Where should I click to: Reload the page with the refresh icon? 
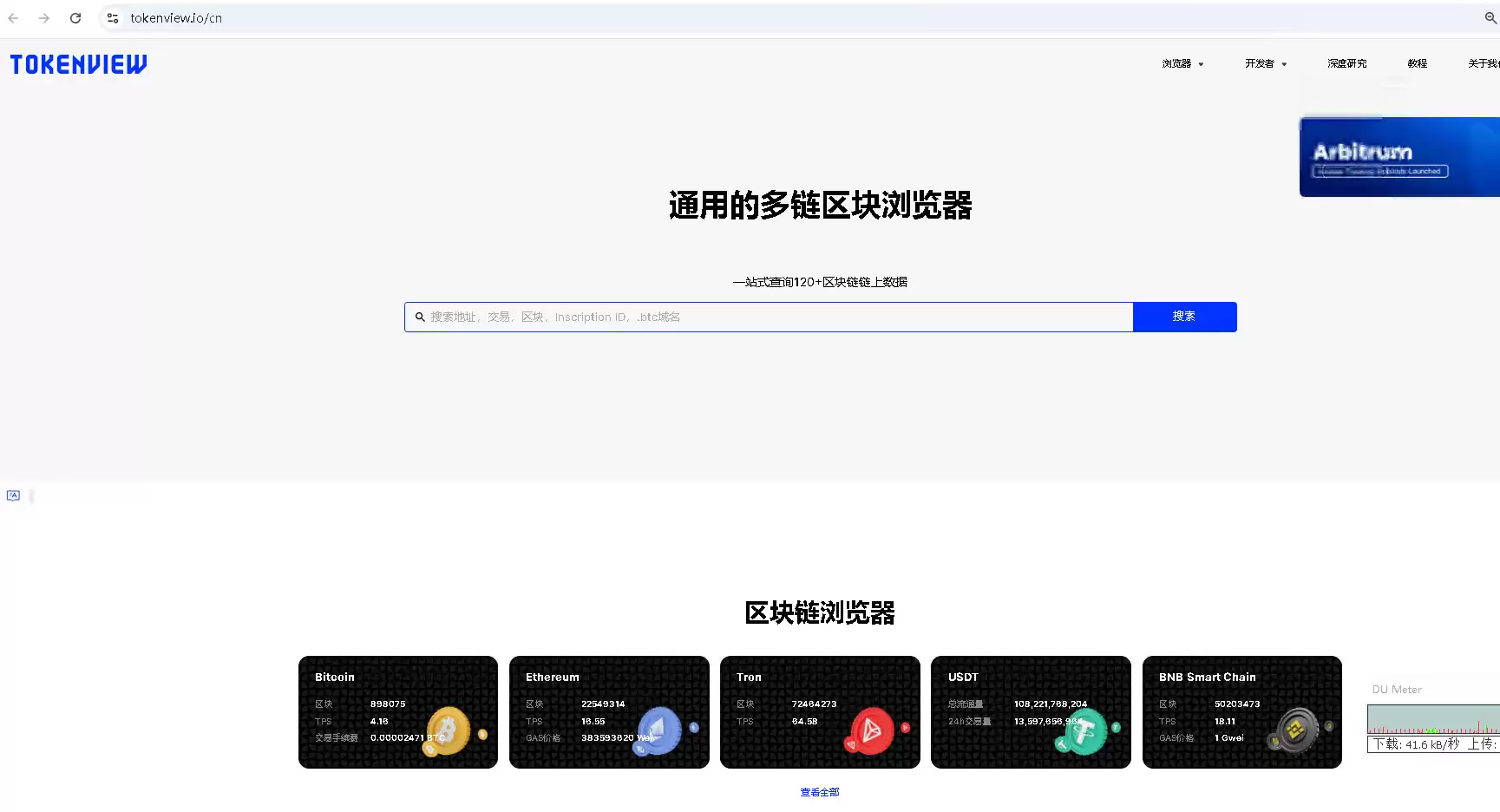tap(75, 17)
